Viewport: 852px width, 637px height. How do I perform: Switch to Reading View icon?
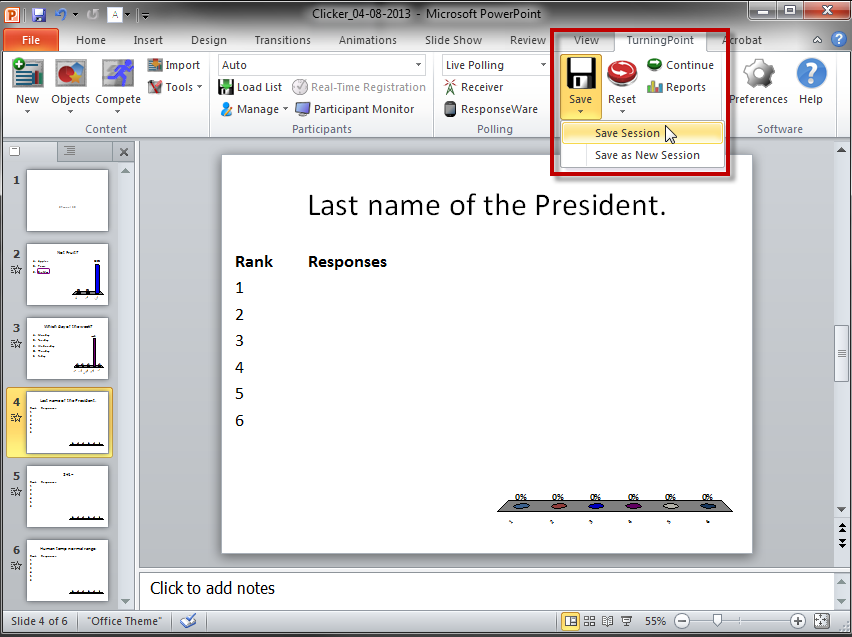[x=608, y=621]
